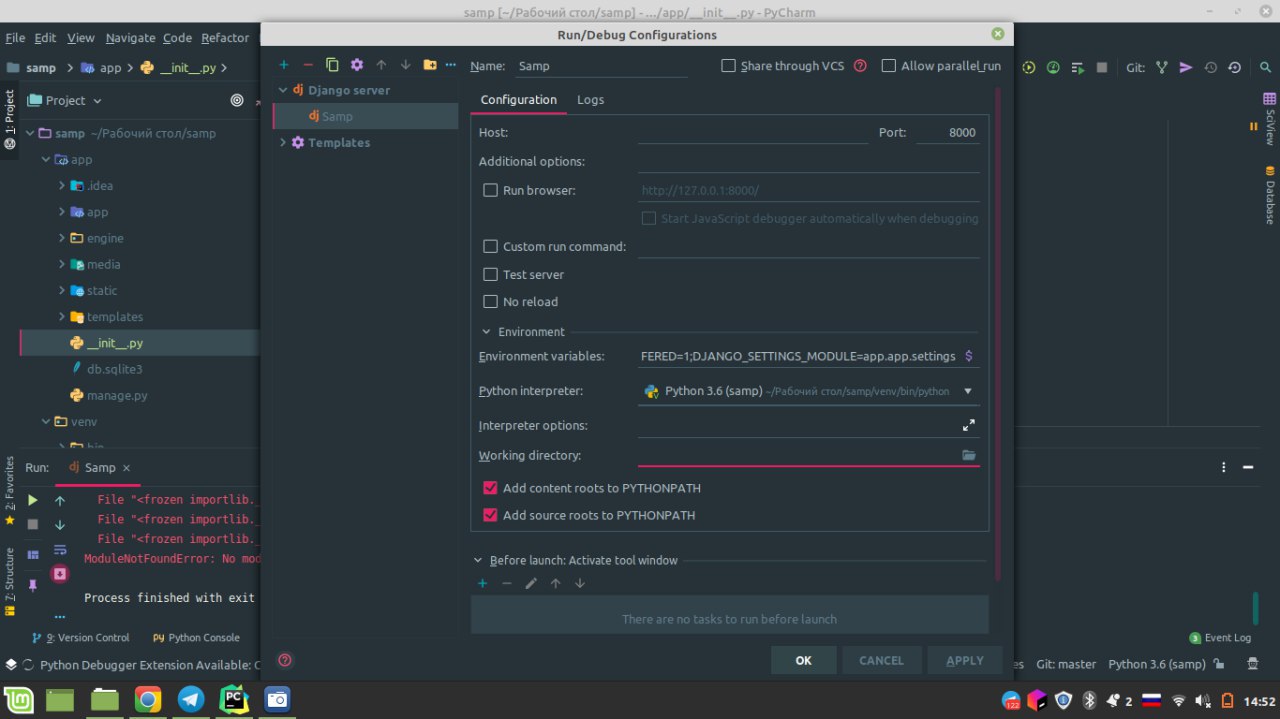The image size is (1280, 719).
Task: Collapse the venv folder in Project tree
Action: (46, 422)
